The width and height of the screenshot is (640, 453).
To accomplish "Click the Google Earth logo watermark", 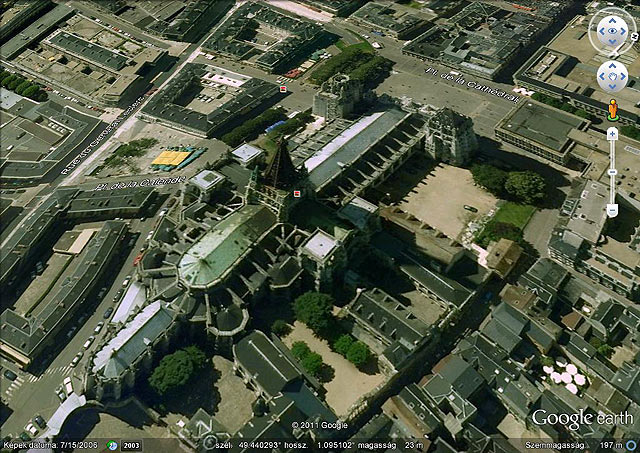I will (x=583, y=420).
